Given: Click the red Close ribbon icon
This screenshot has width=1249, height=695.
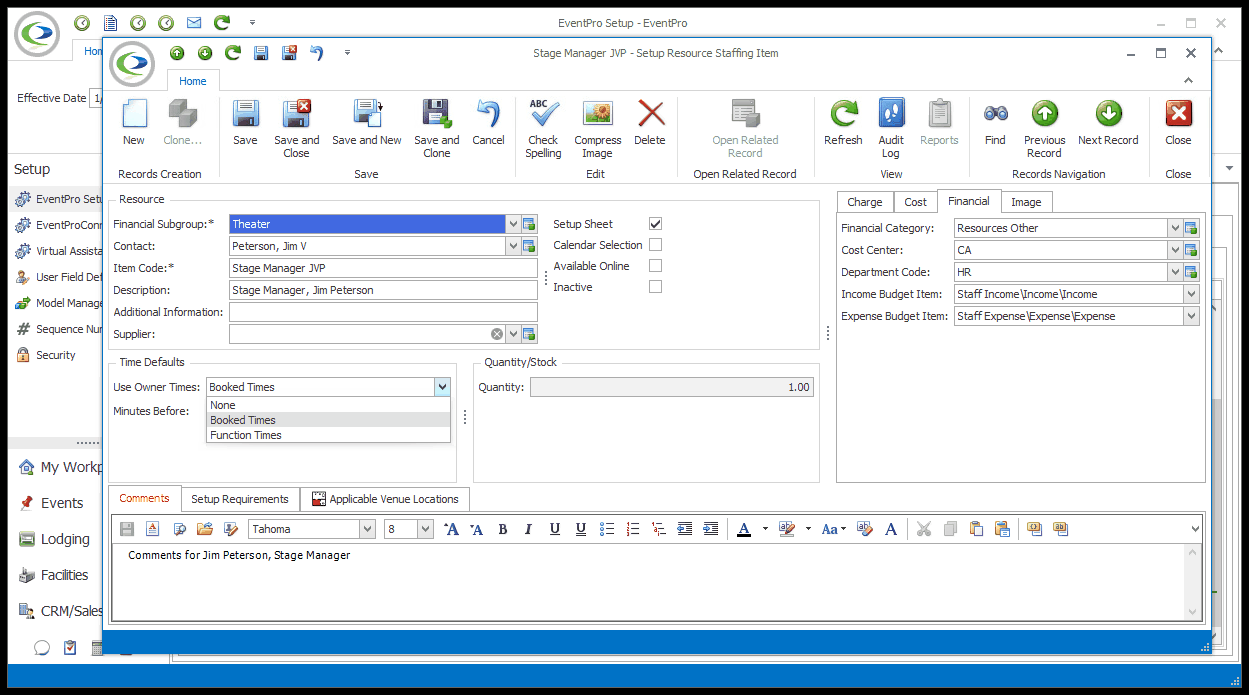Looking at the screenshot, I should [x=1178, y=114].
